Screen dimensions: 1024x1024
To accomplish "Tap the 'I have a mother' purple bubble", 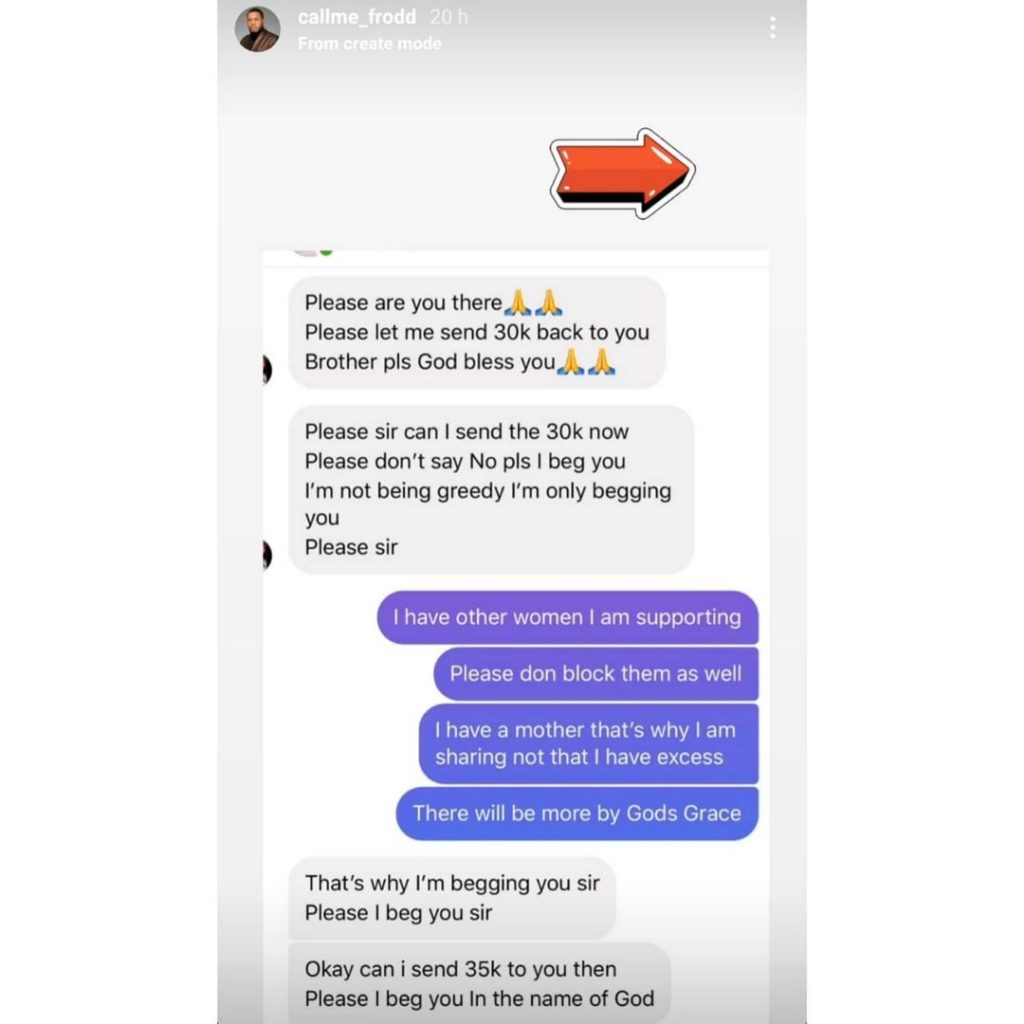I will (x=588, y=743).
